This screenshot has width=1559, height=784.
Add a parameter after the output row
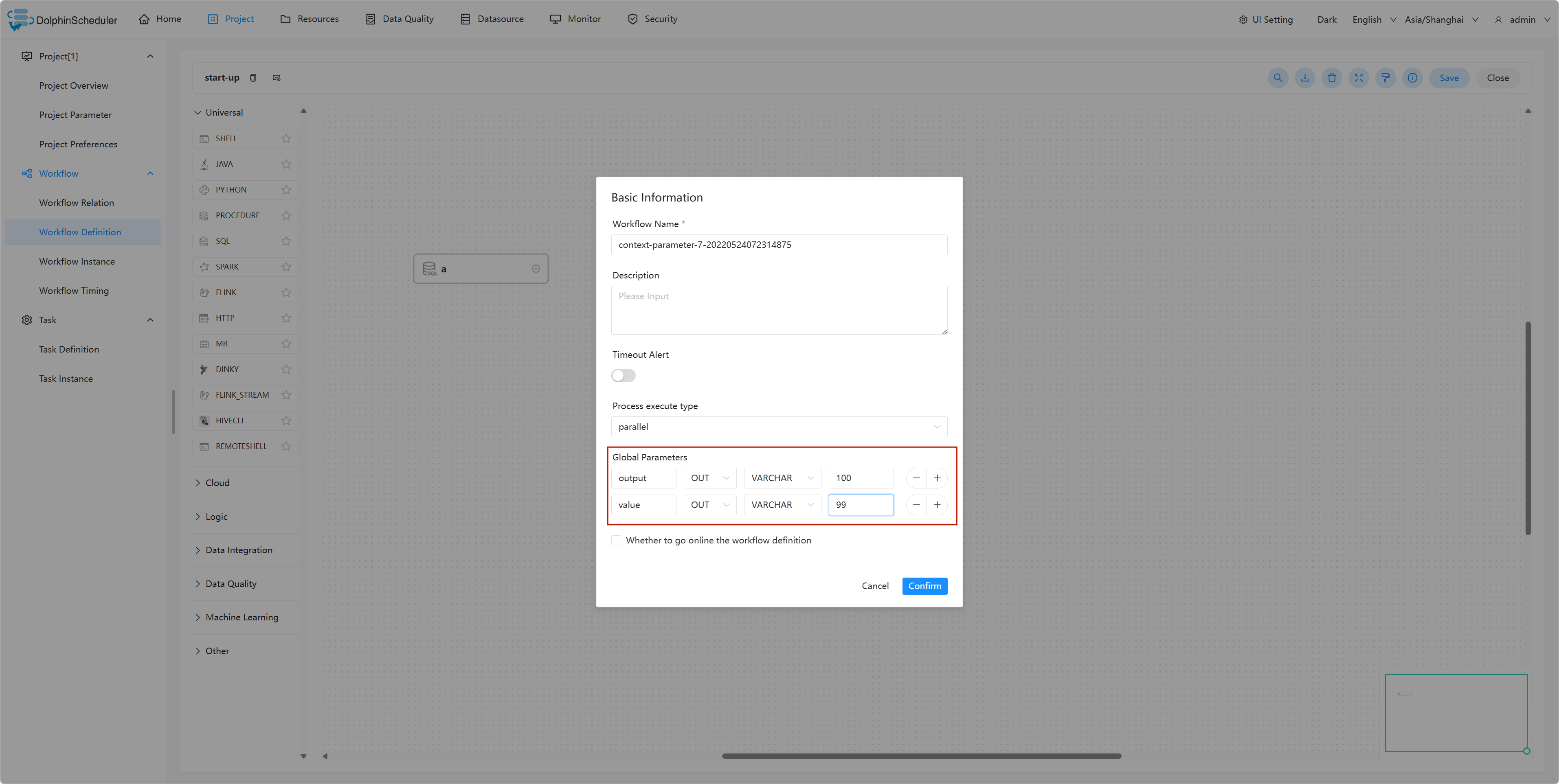[x=937, y=478]
